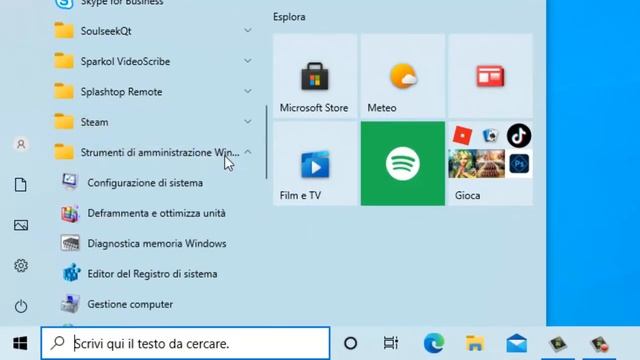Click the taskbar app icon right of Mail
Image resolution: width=640 pixels, height=360 pixels.
(558, 344)
